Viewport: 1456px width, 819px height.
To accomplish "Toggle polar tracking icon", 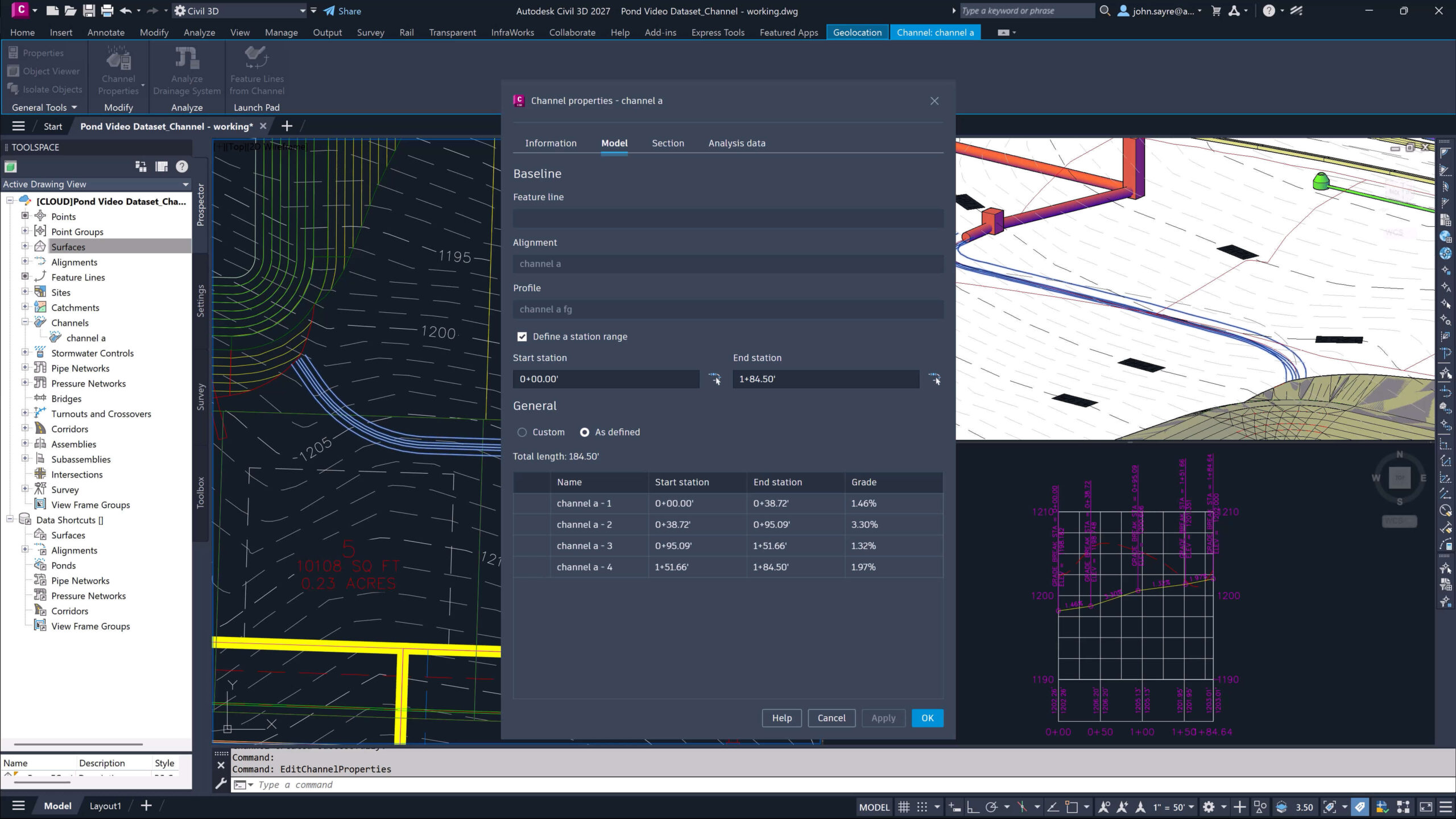I will click(991, 807).
